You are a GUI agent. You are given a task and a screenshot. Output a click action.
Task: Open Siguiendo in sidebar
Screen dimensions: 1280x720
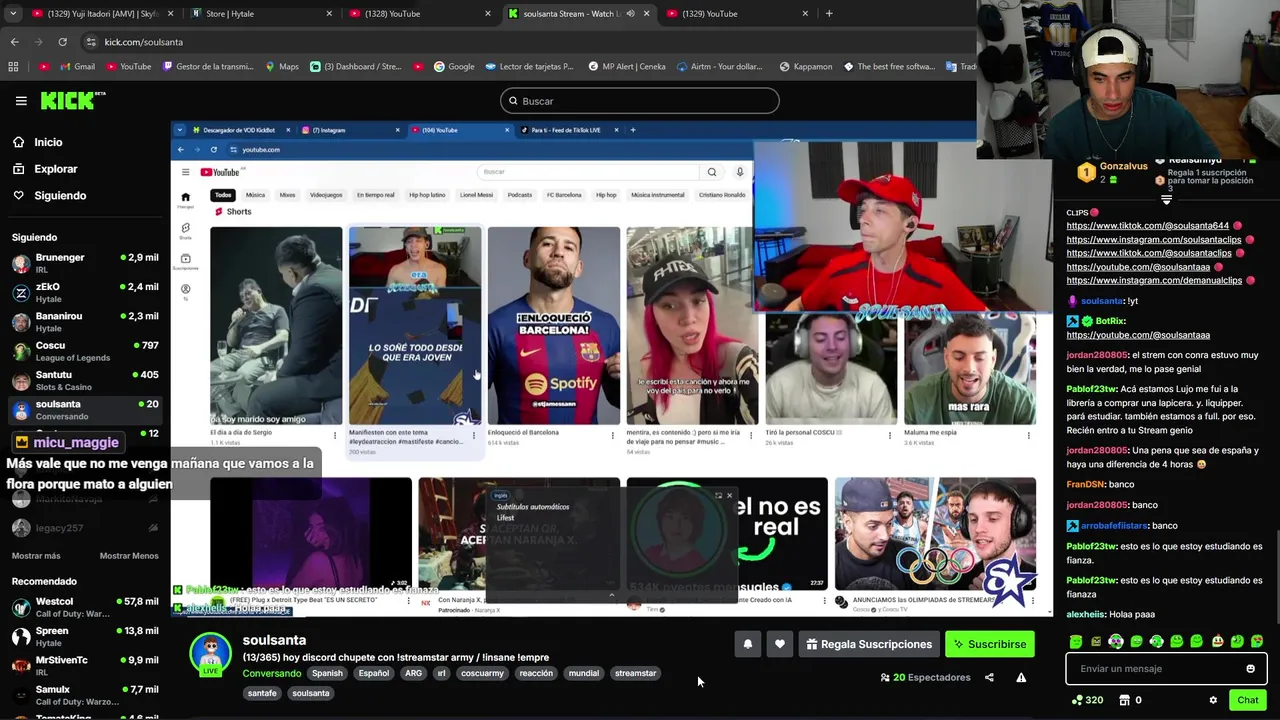pyautogui.click(x=59, y=196)
